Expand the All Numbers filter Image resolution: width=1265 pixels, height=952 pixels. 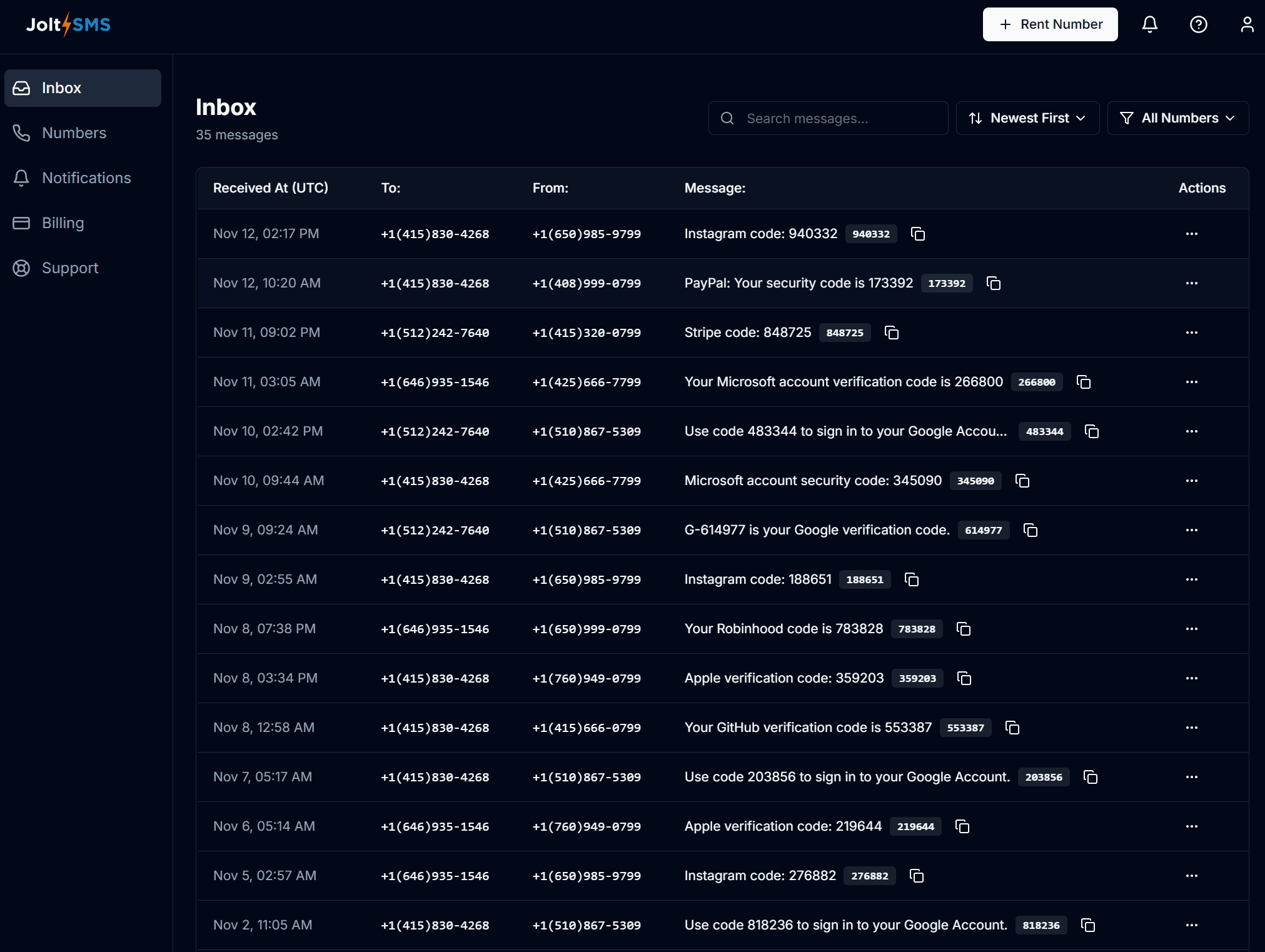[x=1177, y=118]
